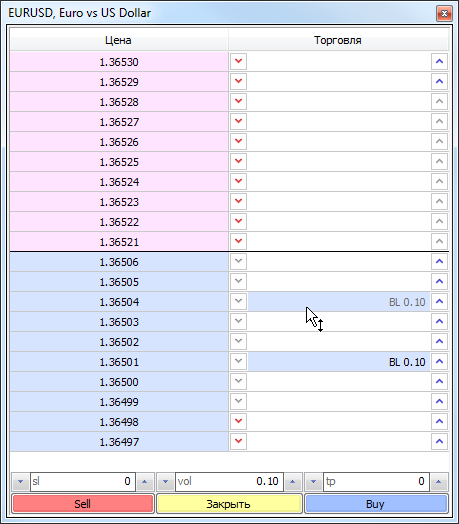The image size is (459, 524).
Task: Decrease the tp take profit value
Action: coord(314,482)
